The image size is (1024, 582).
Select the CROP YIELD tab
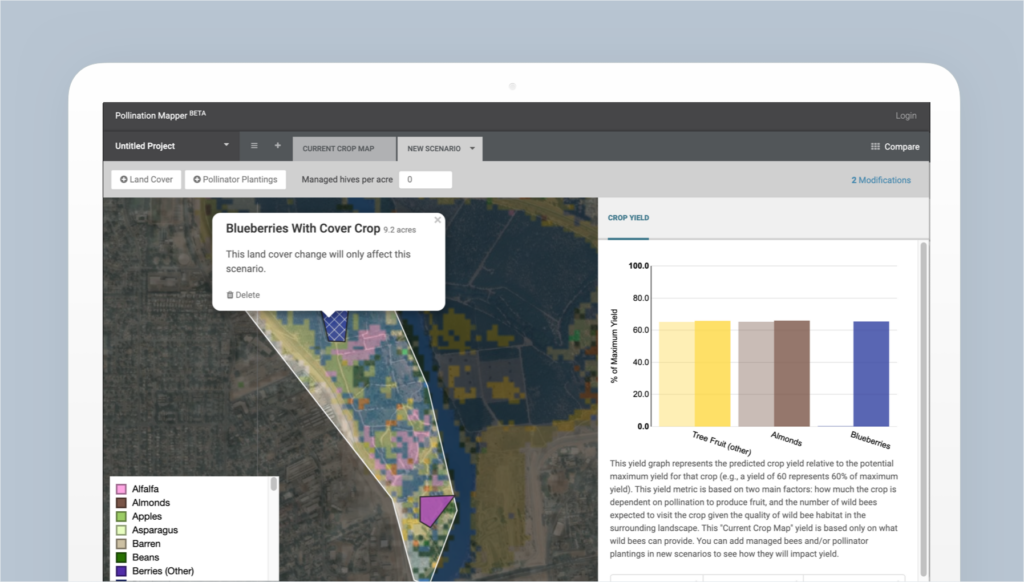[x=628, y=217]
